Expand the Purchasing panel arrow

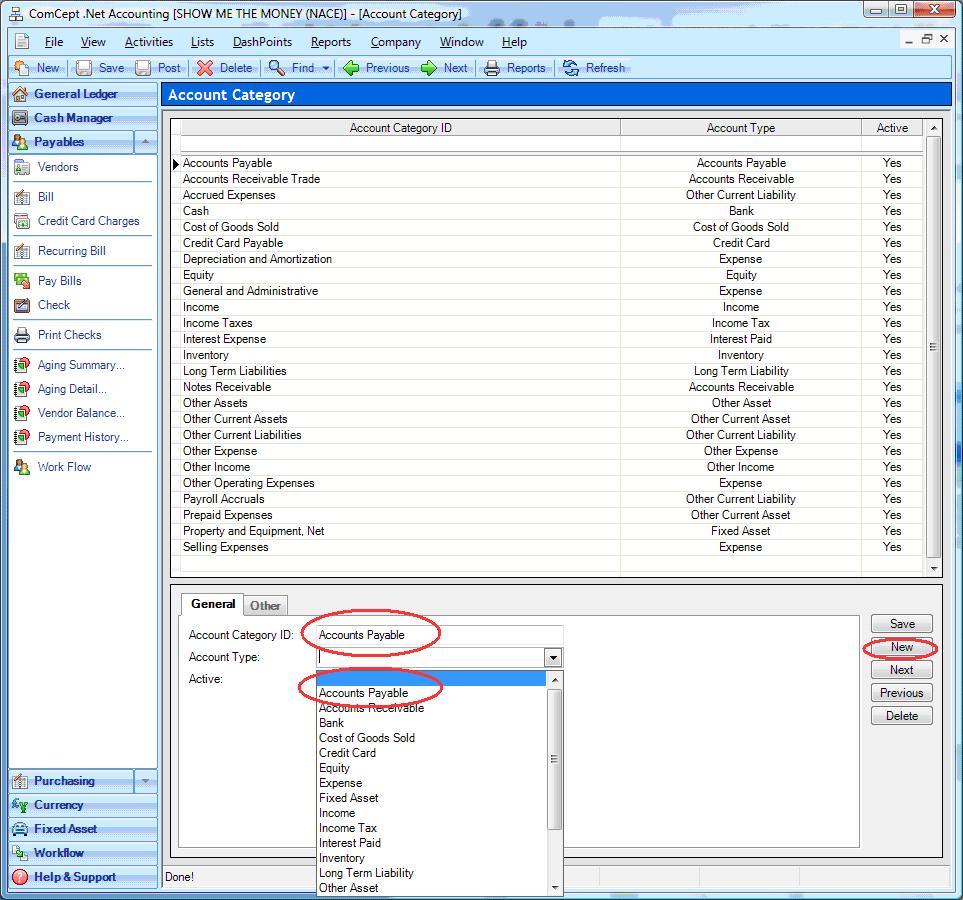coord(145,781)
